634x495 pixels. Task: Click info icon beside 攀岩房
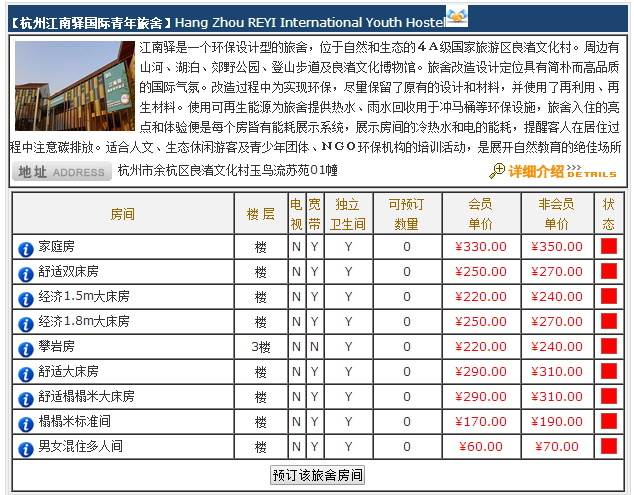click(x=25, y=350)
